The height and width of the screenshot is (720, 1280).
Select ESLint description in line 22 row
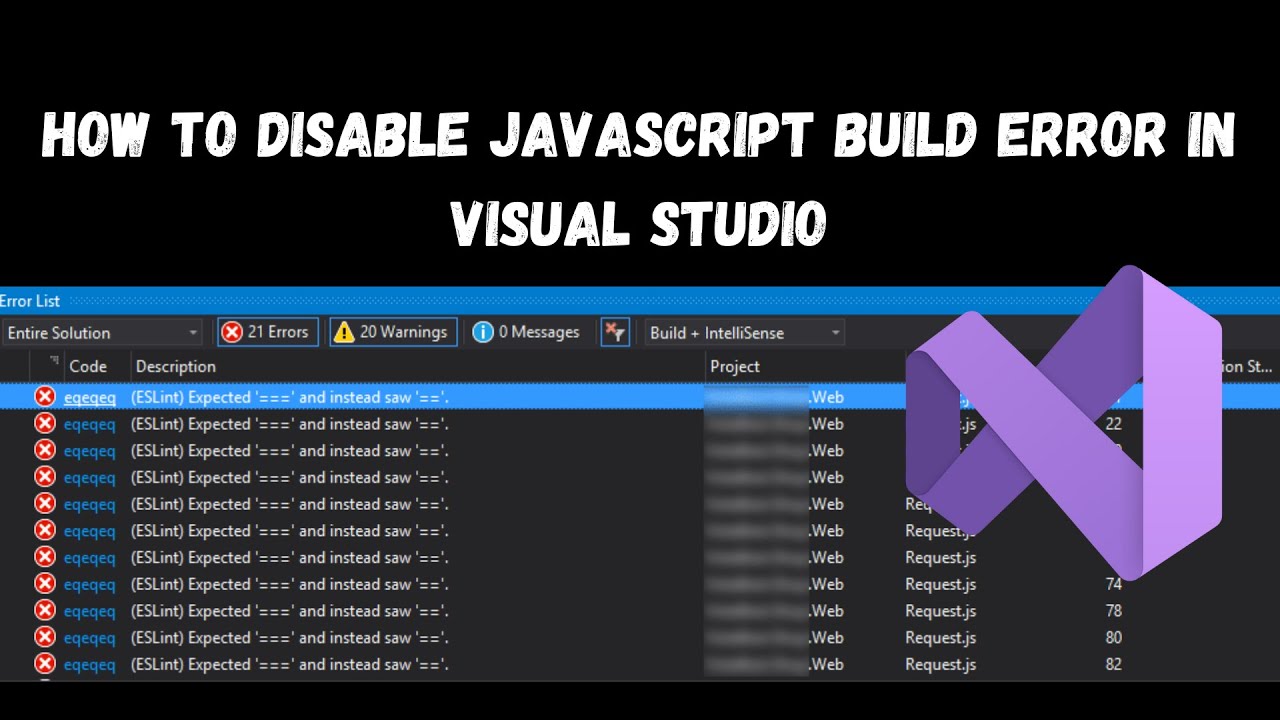tap(290, 424)
